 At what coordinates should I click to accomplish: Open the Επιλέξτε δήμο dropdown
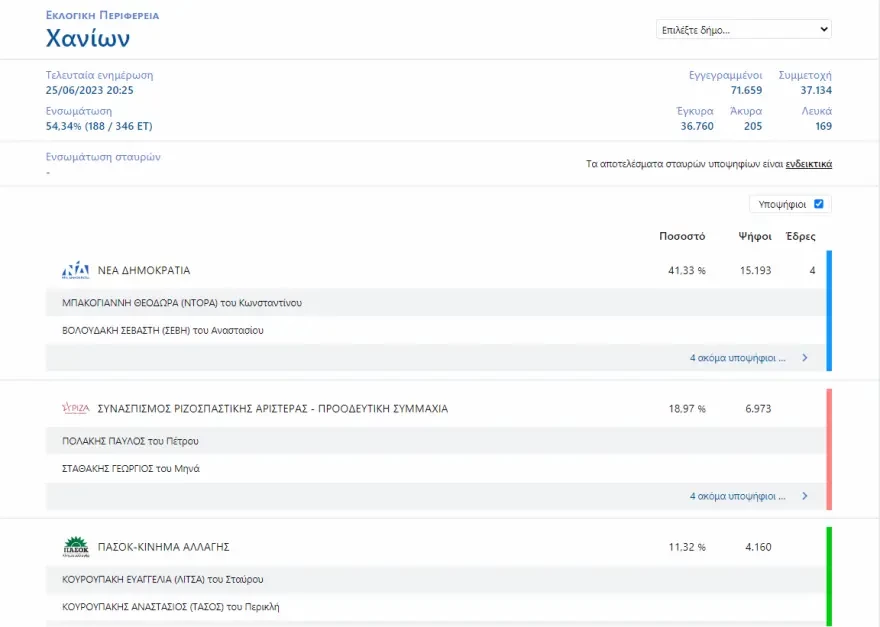pos(743,30)
